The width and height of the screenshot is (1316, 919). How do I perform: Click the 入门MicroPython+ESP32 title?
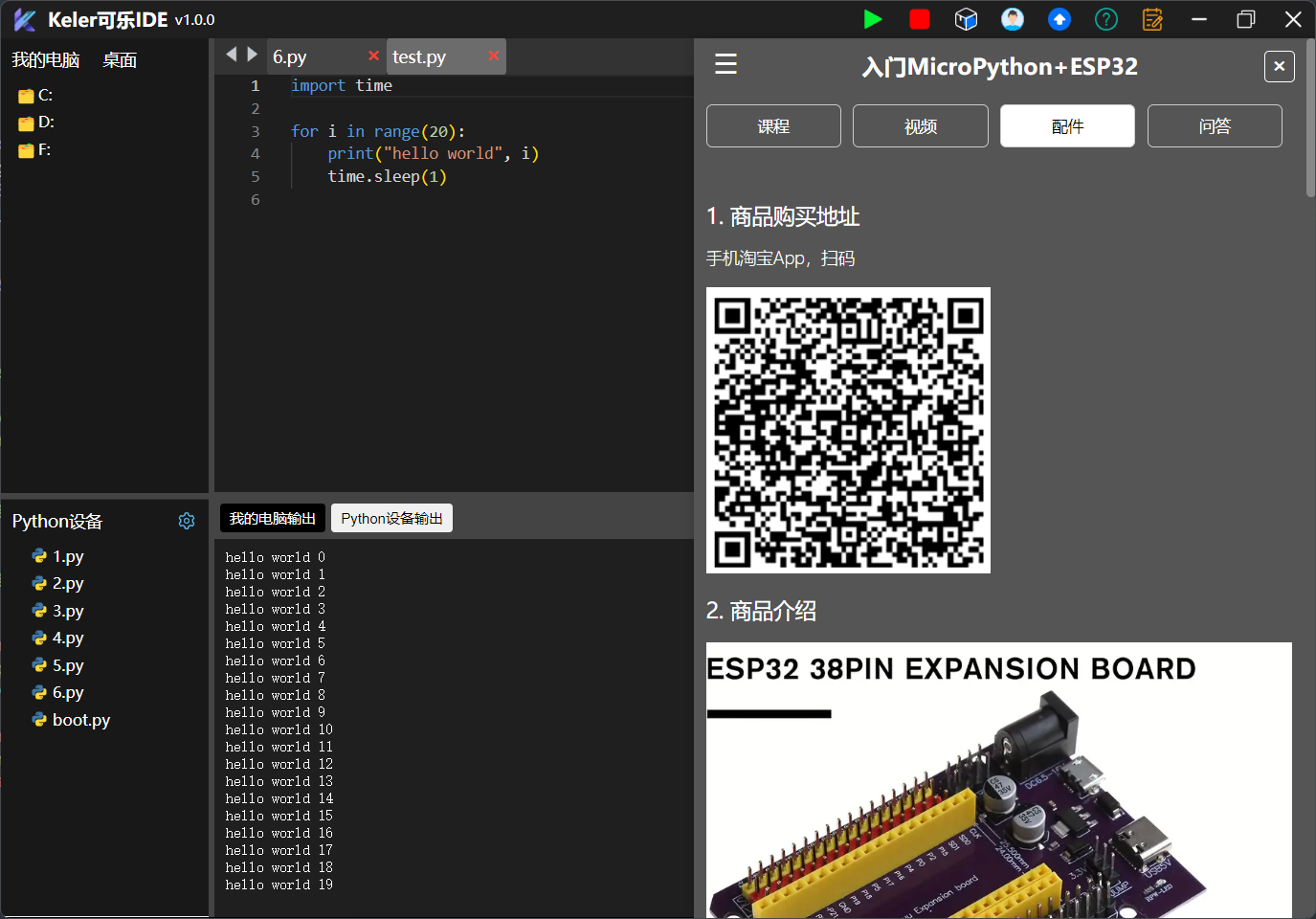tap(1000, 66)
